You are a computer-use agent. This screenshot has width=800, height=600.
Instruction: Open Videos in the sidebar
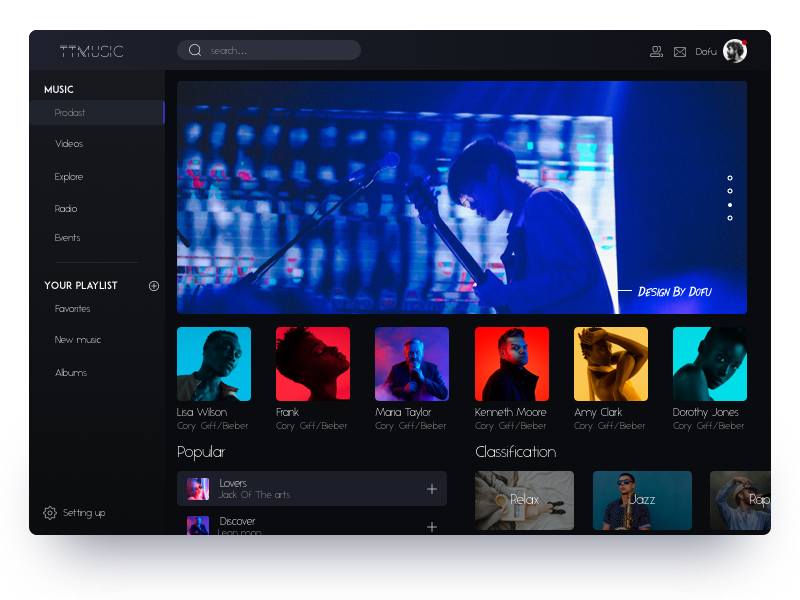click(69, 144)
